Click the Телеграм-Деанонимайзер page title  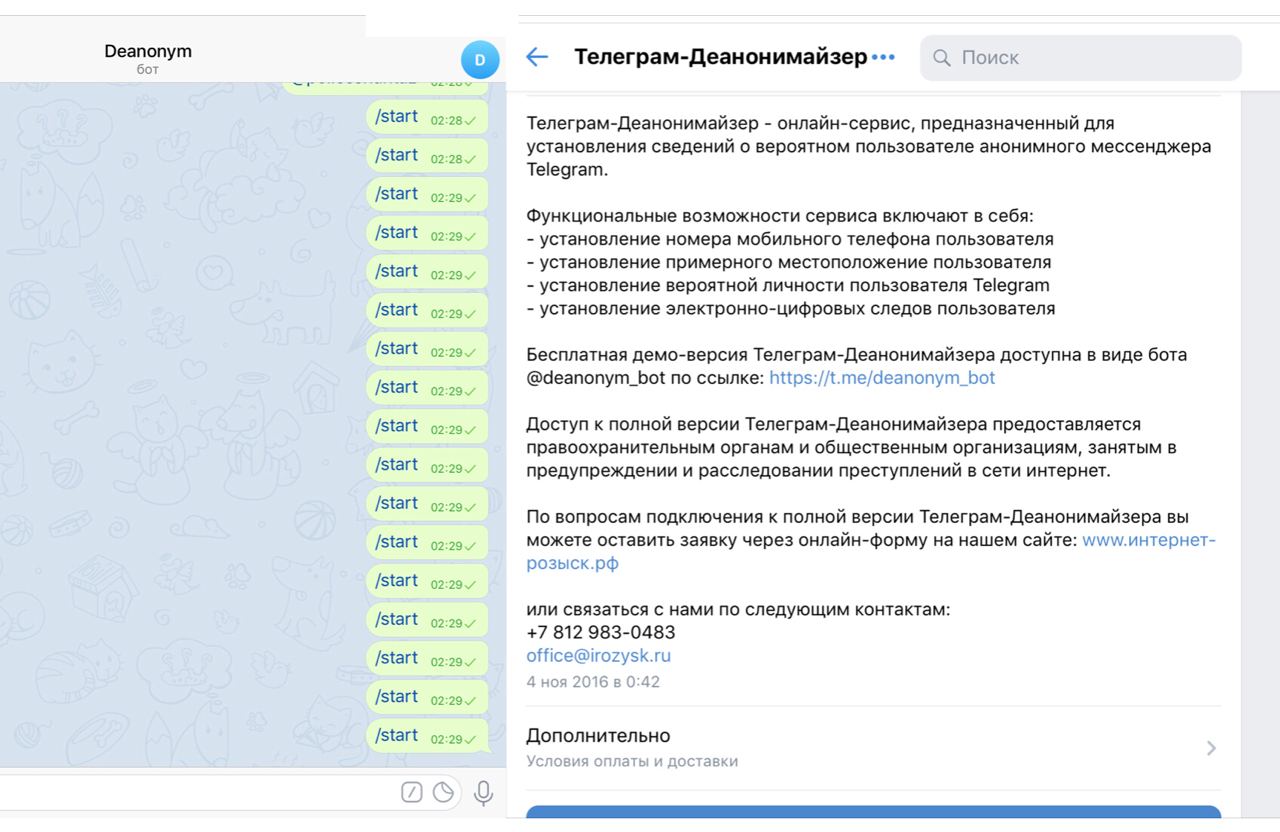pyautogui.click(x=721, y=57)
